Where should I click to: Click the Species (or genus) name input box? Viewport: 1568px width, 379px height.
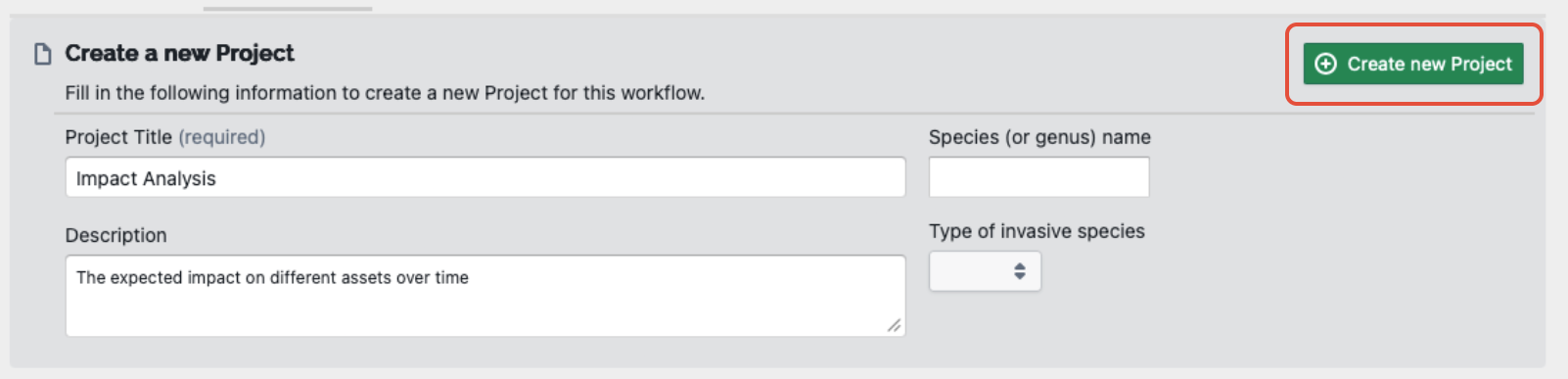(1038, 177)
